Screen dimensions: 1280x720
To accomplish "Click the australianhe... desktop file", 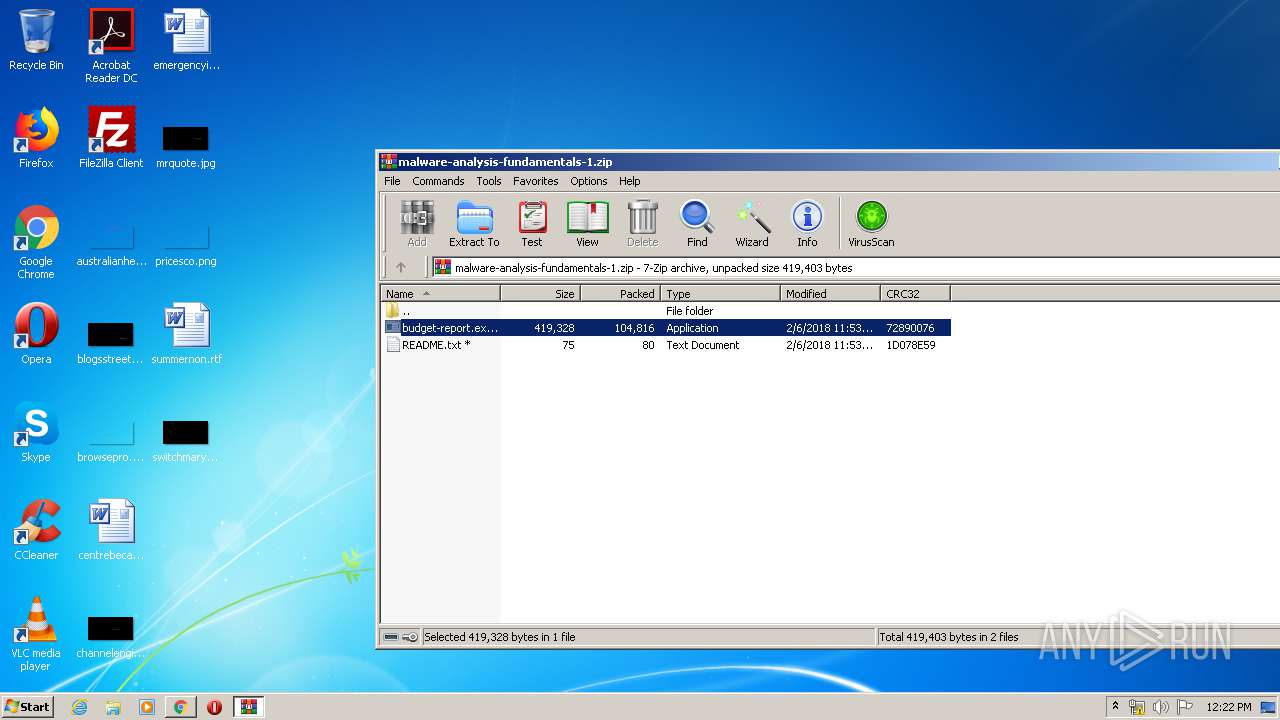I will pyautogui.click(x=111, y=242).
